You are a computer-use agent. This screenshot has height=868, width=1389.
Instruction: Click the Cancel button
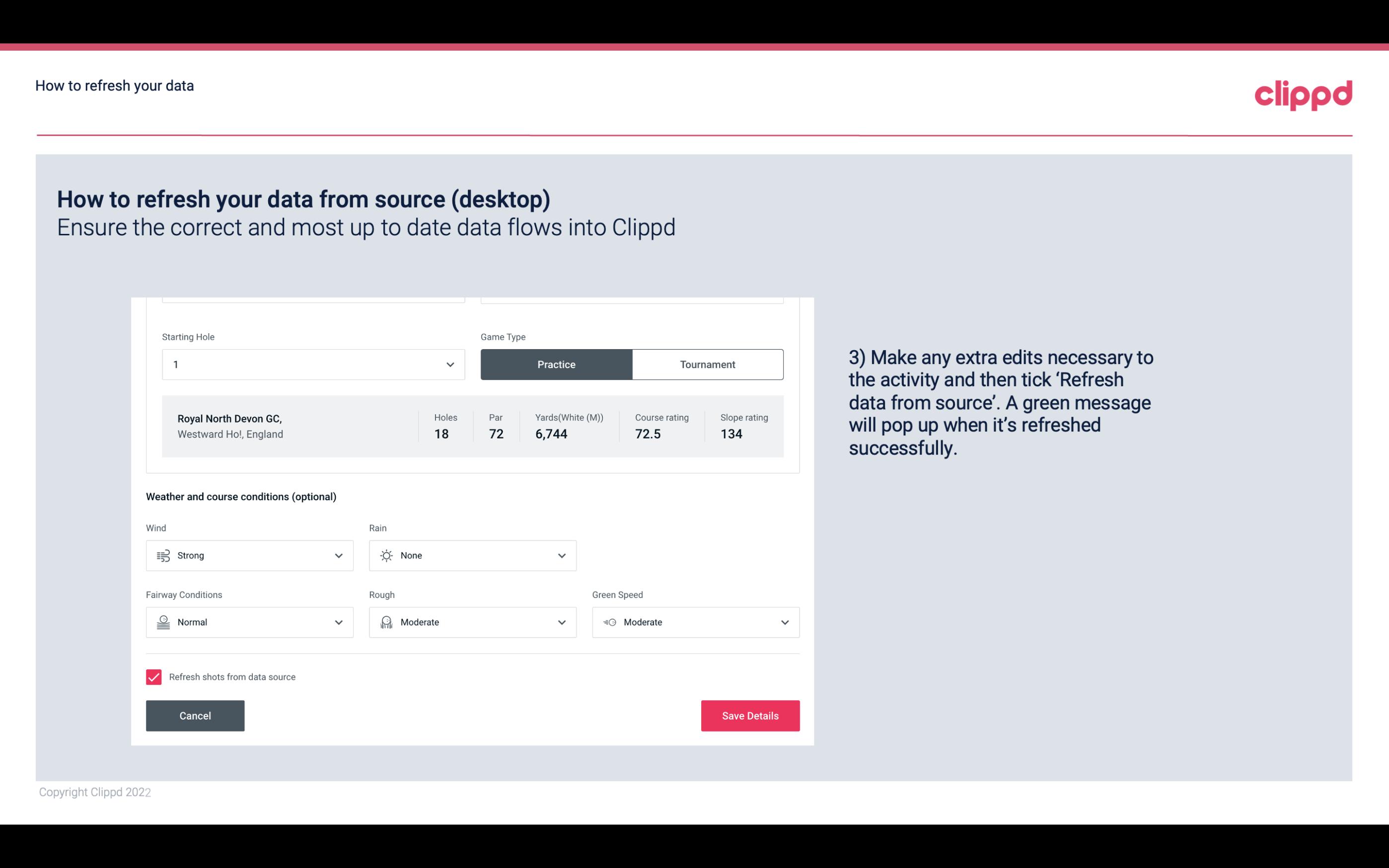tap(195, 716)
